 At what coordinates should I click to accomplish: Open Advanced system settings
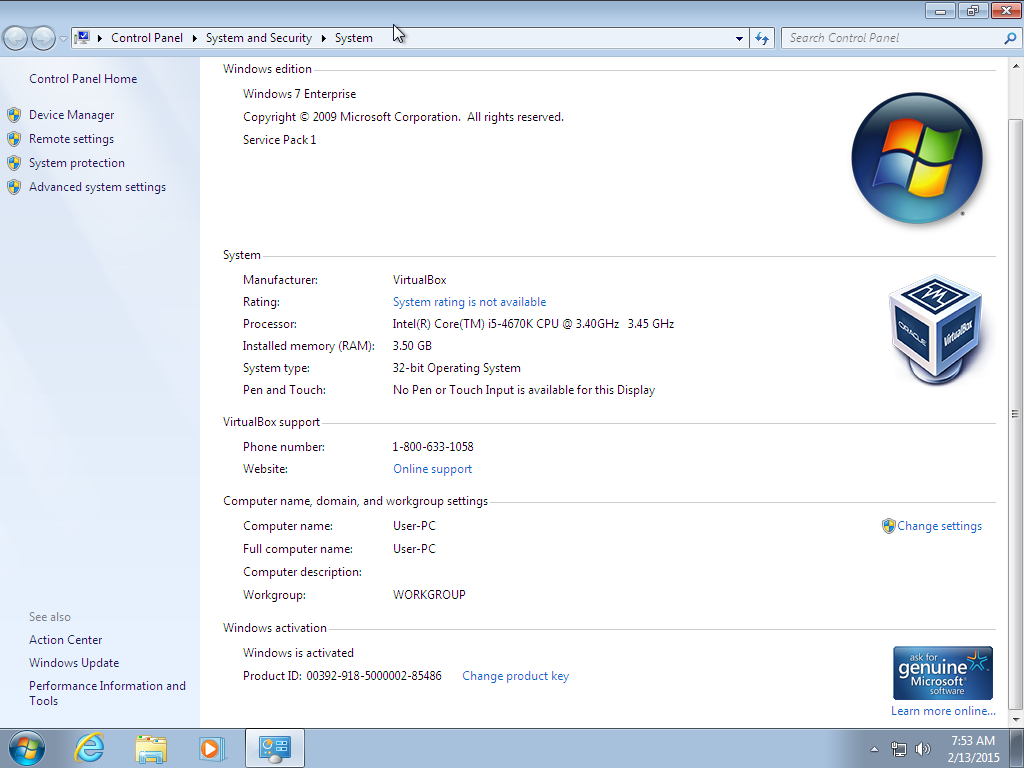point(97,187)
